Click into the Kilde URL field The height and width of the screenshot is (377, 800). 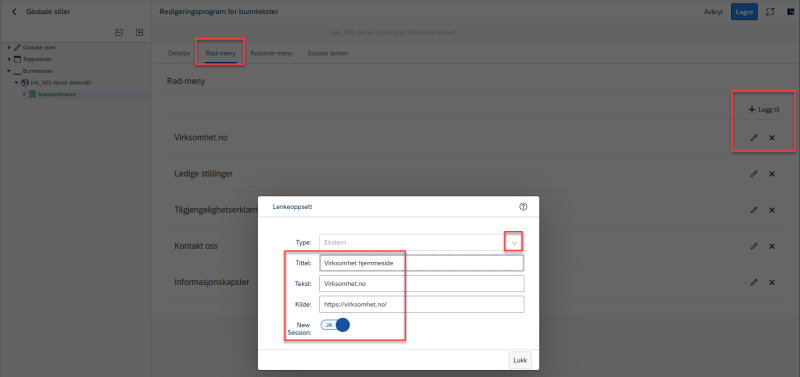[x=421, y=304]
